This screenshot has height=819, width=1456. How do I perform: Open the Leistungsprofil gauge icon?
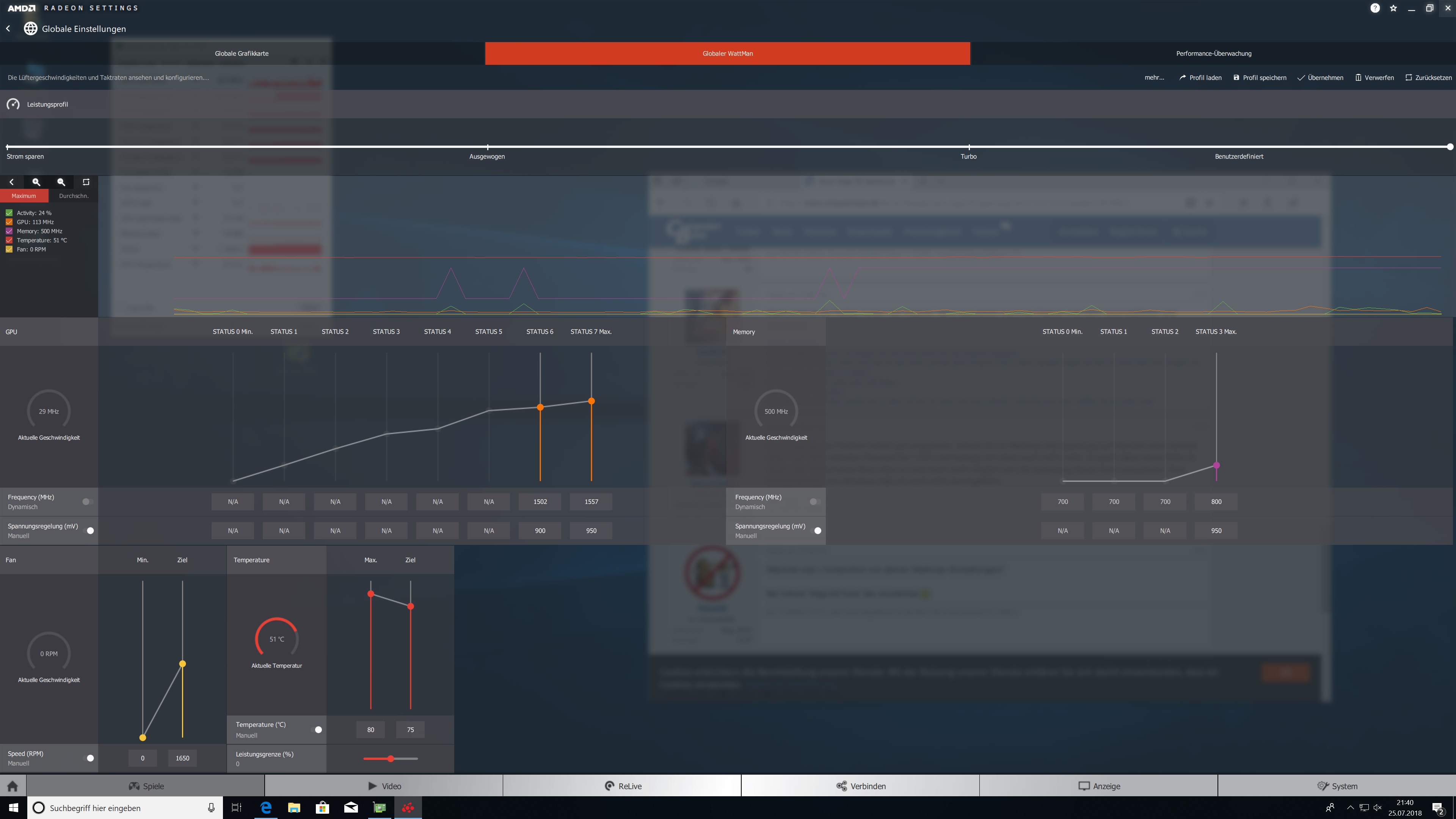[x=13, y=104]
